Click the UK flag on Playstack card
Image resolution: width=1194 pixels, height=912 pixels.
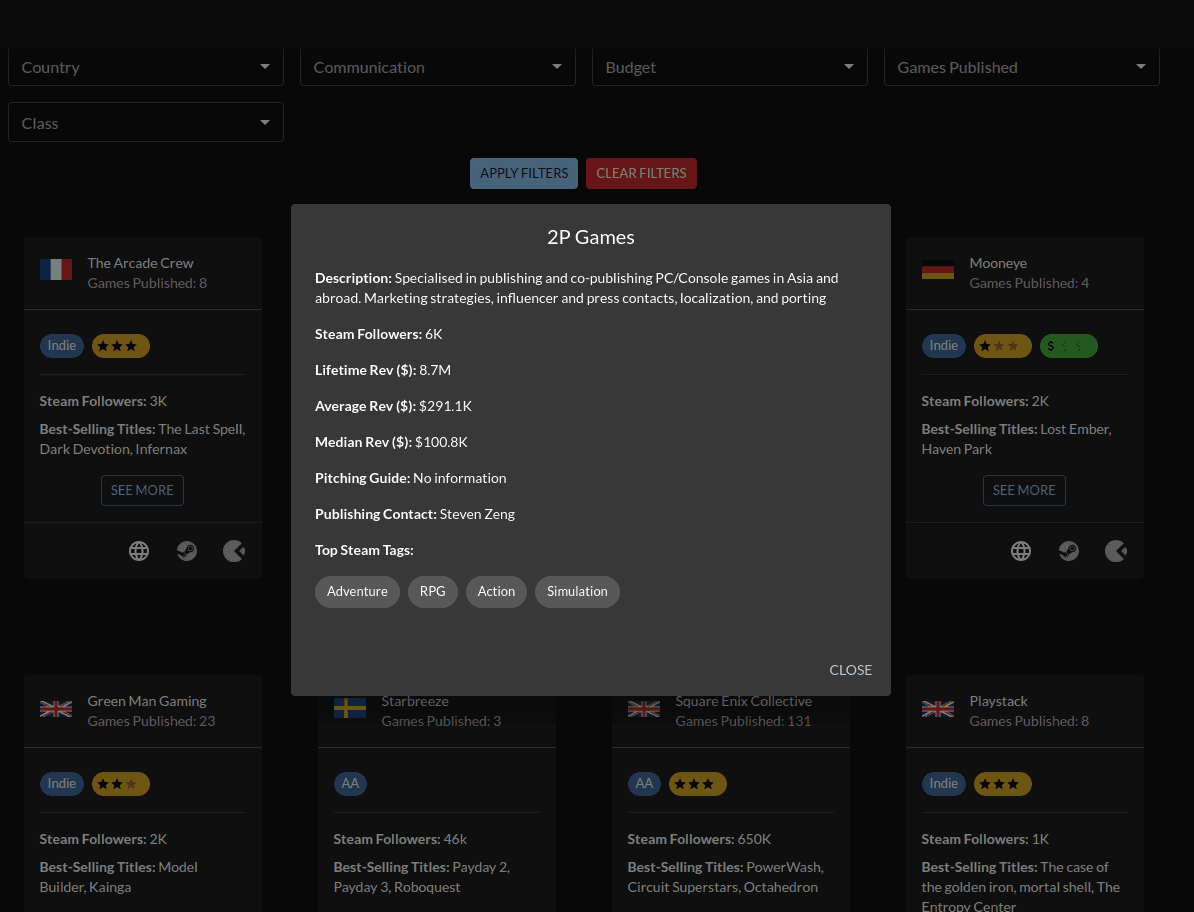tap(937, 709)
